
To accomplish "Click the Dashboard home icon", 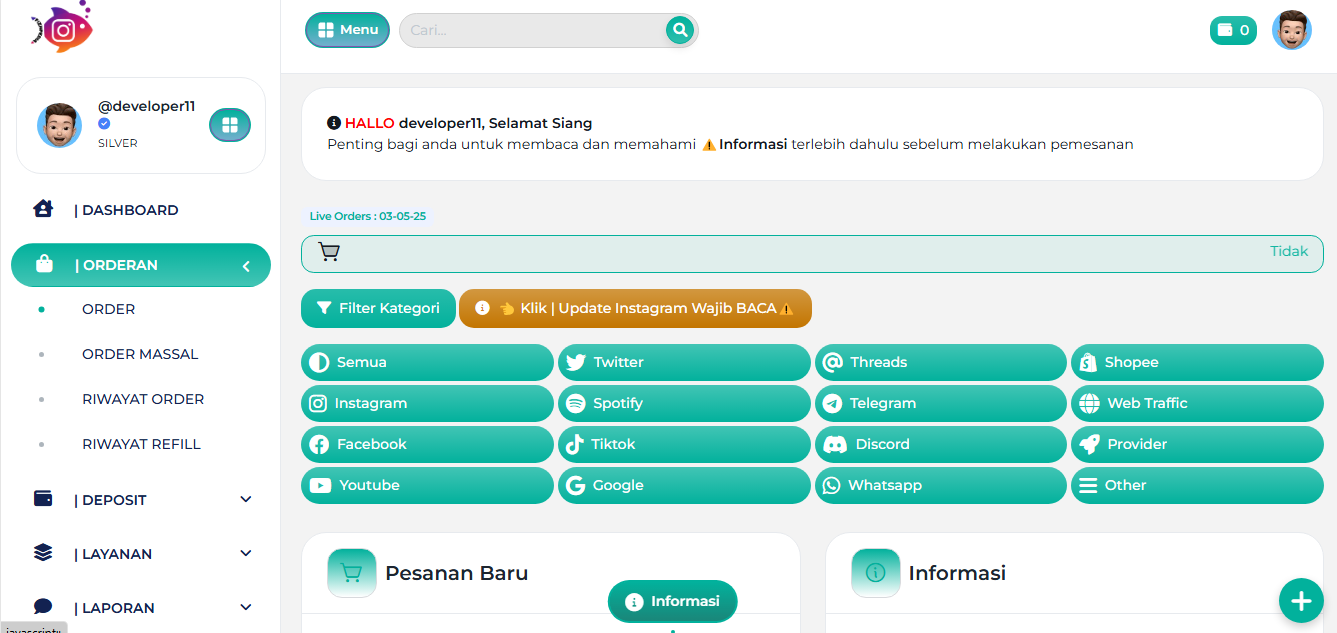I will coord(43,209).
